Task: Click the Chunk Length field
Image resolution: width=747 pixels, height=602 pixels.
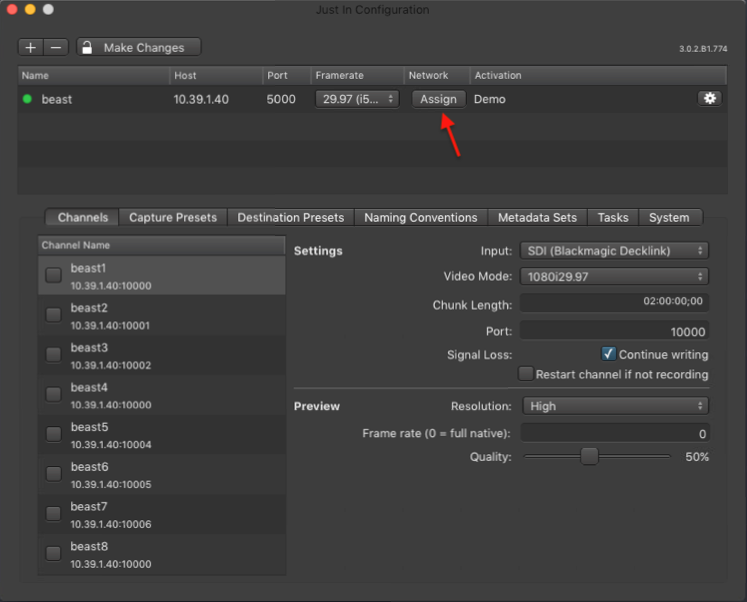Action: pos(614,301)
